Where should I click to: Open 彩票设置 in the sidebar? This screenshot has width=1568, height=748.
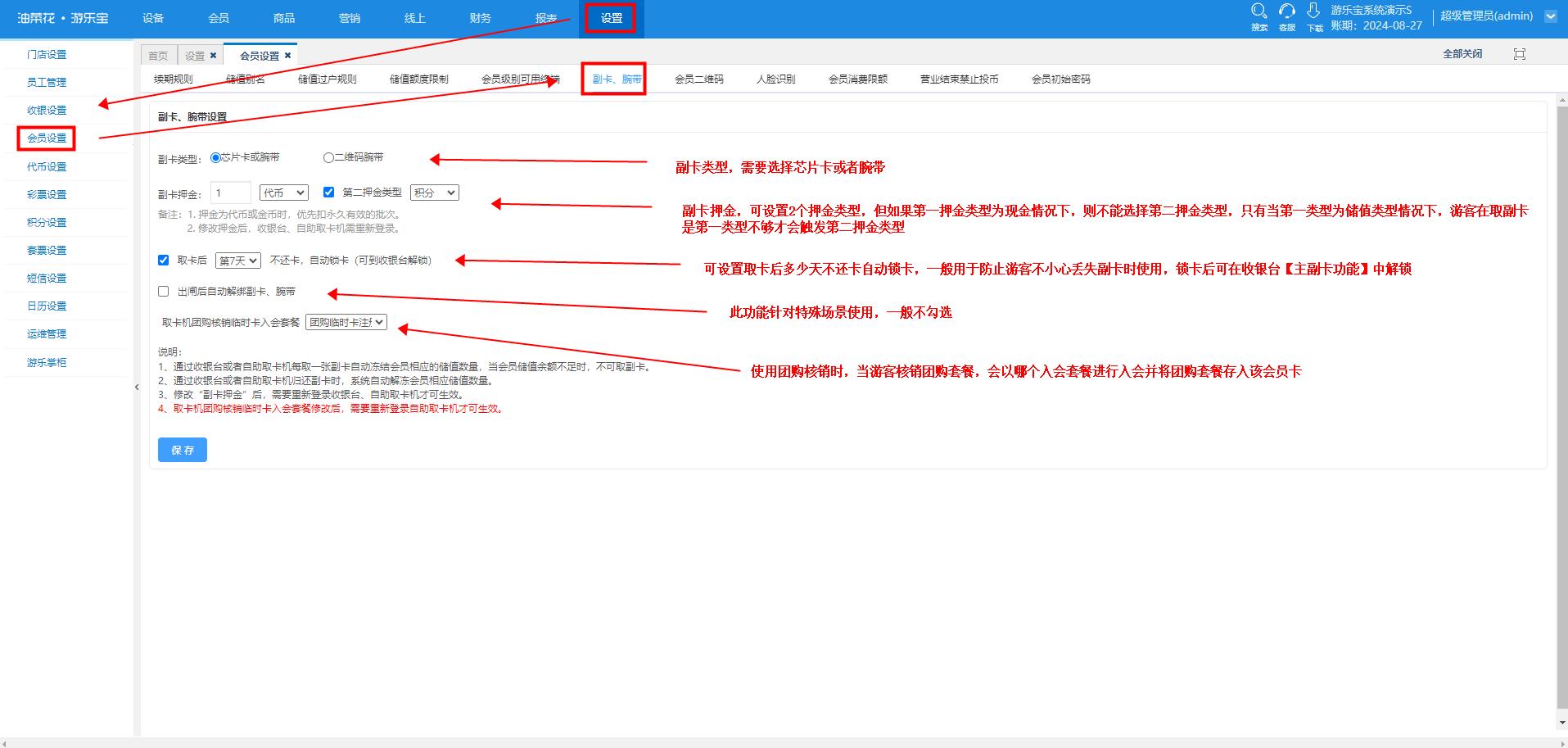click(x=47, y=195)
